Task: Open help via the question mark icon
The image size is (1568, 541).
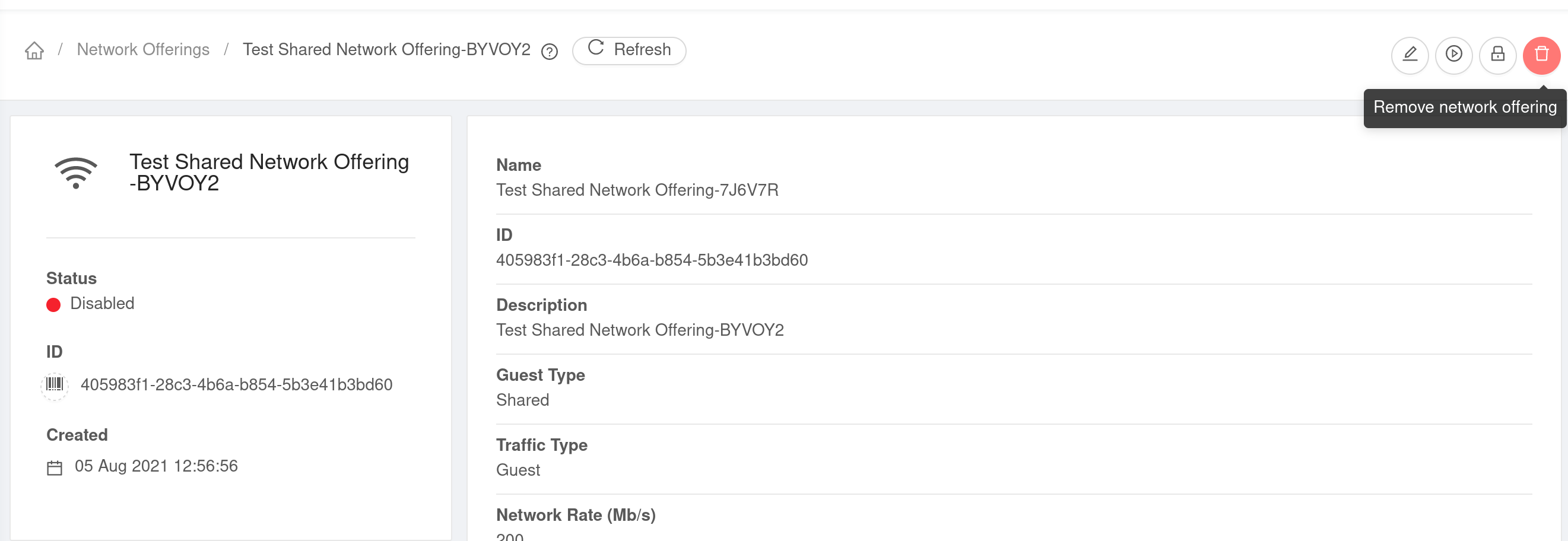Action: pyautogui.click(x=549, y=52)
